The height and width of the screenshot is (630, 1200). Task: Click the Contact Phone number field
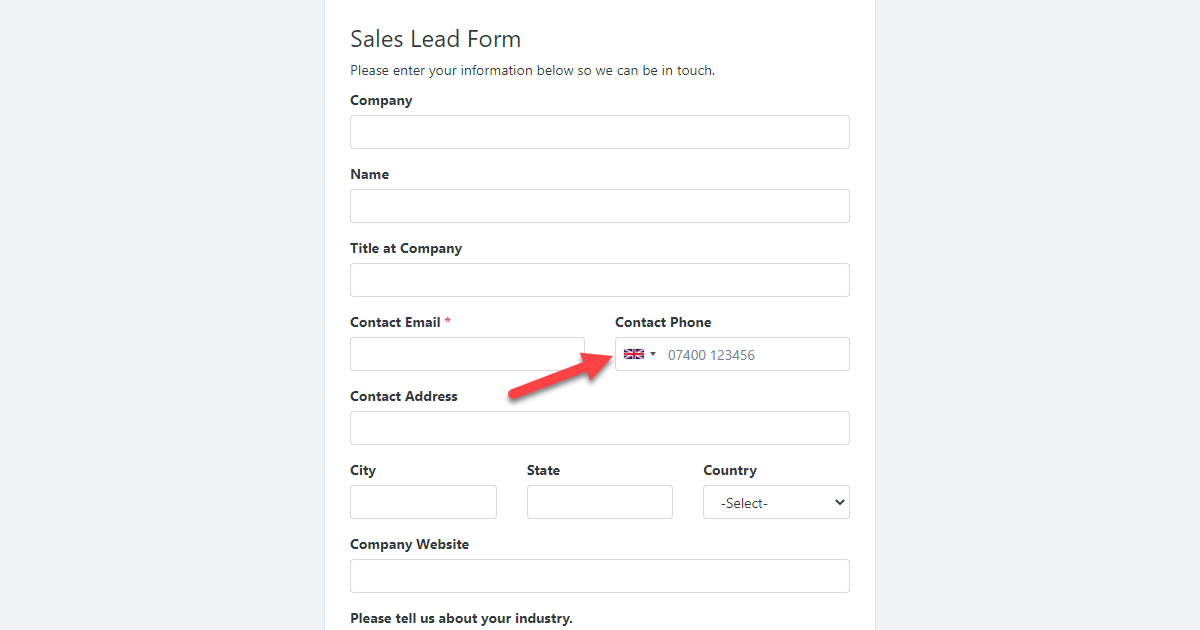(755, 354)
